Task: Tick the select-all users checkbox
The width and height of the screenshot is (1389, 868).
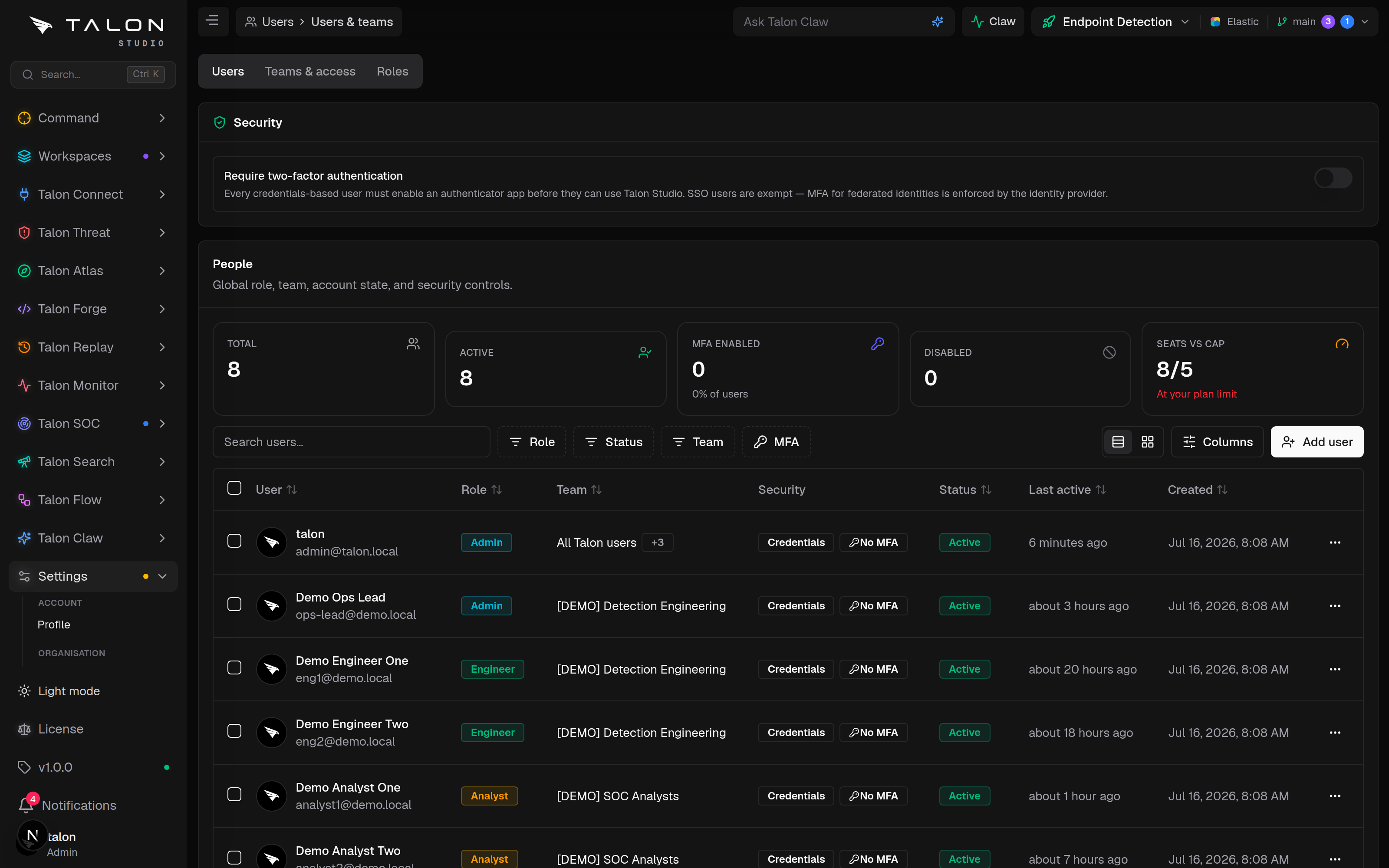Action: pos(234,488)
